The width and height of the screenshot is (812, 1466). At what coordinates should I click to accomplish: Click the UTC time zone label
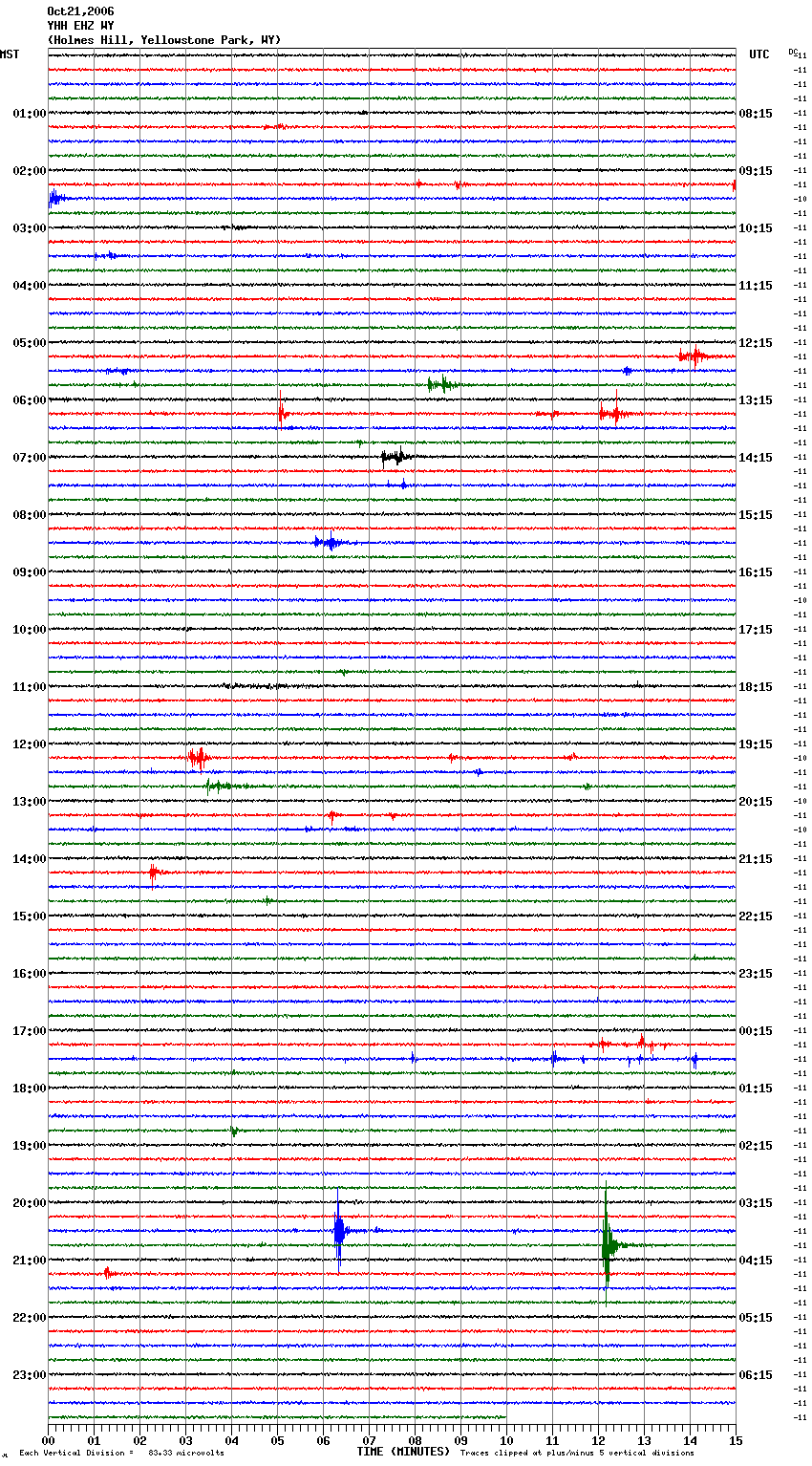click(x=759, y=54)
